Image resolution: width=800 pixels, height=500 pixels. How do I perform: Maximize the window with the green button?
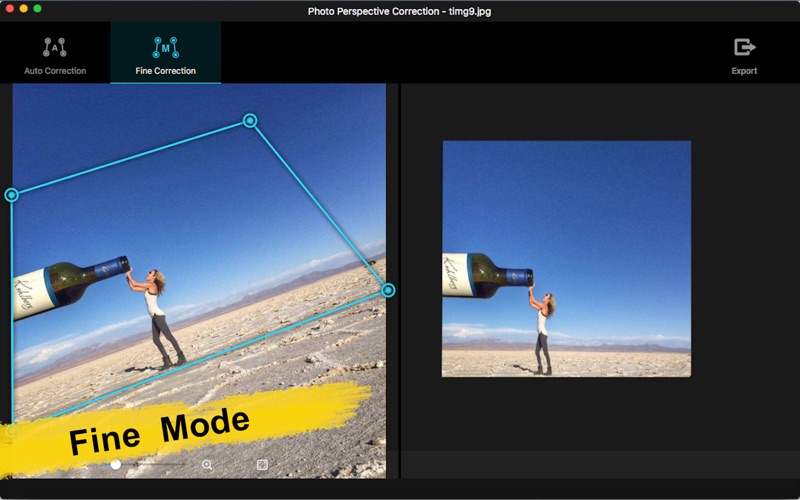(x=37, y=9)
